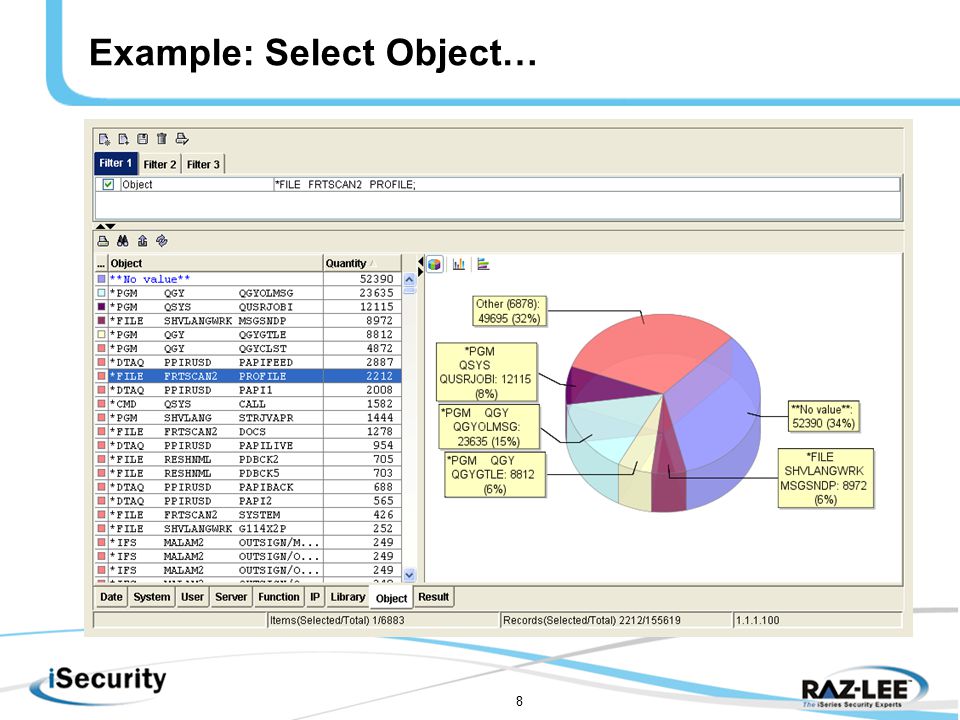960x720 pixels.
Task: Switch to the horizontal bar chart view
Action: point(483,264)
